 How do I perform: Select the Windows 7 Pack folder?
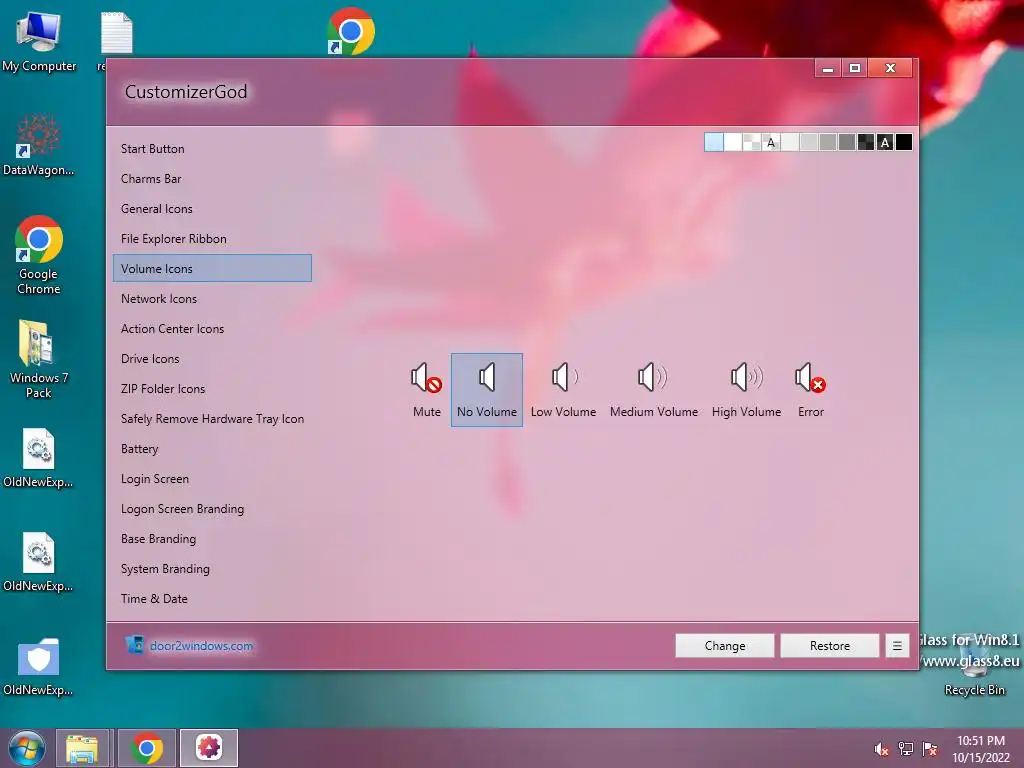tap(39, 359)
